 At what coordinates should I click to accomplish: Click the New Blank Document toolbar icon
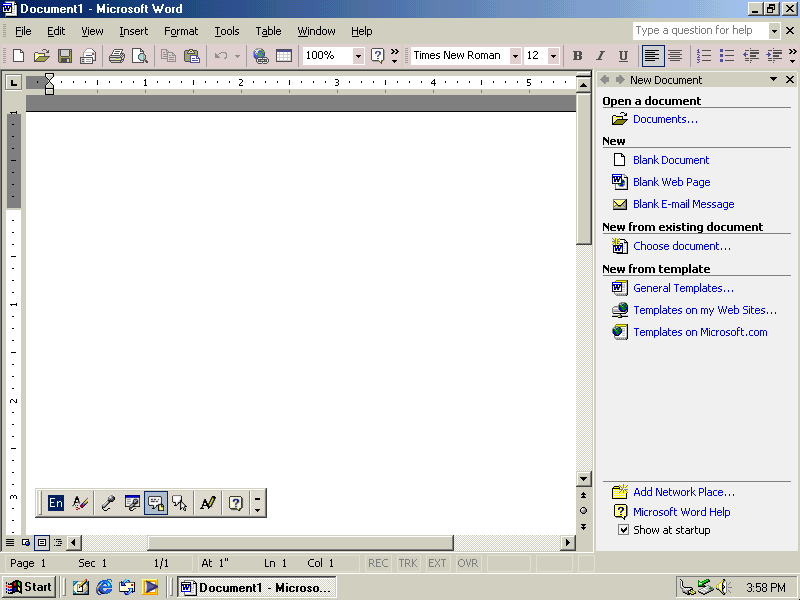click(x=18, y=56)
